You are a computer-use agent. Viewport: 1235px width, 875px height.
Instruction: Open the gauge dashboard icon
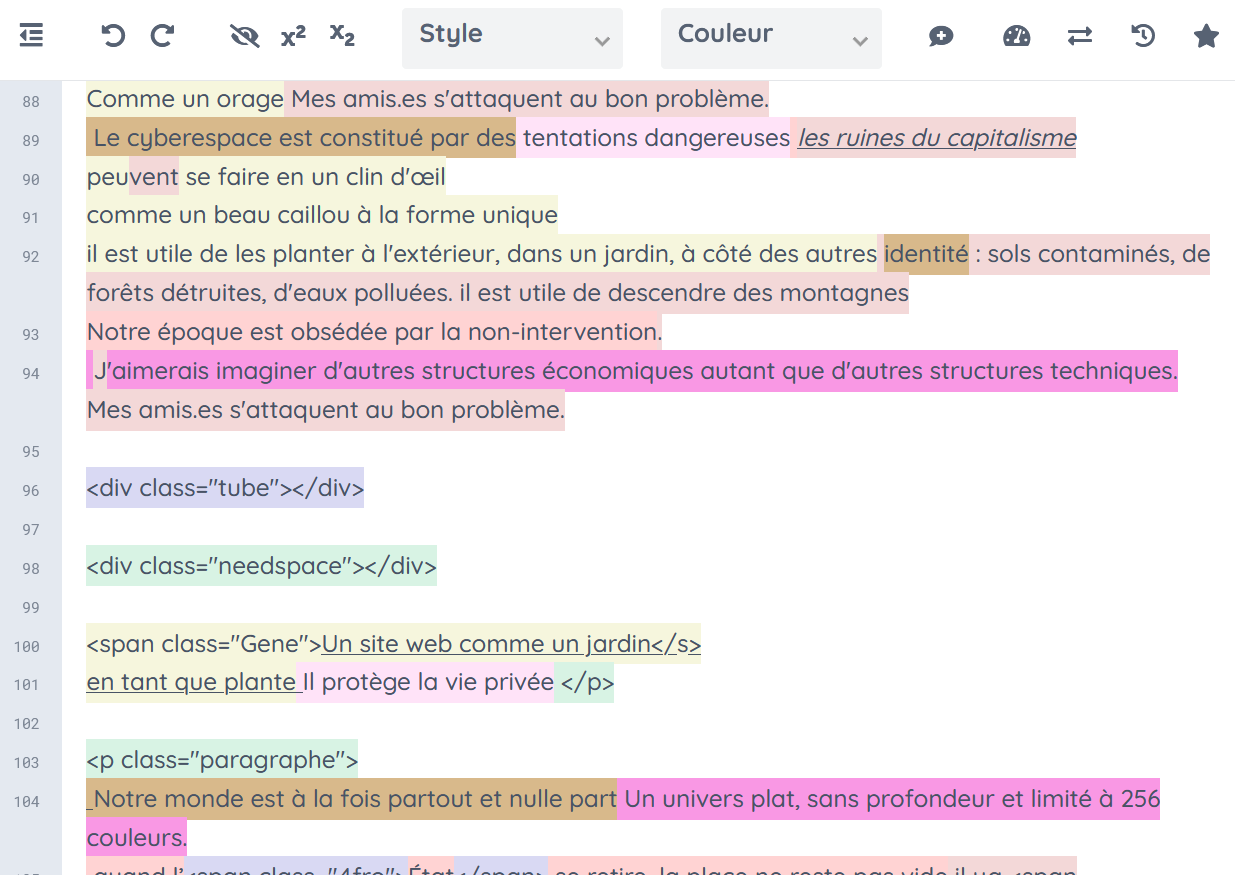click(1016, 36)
